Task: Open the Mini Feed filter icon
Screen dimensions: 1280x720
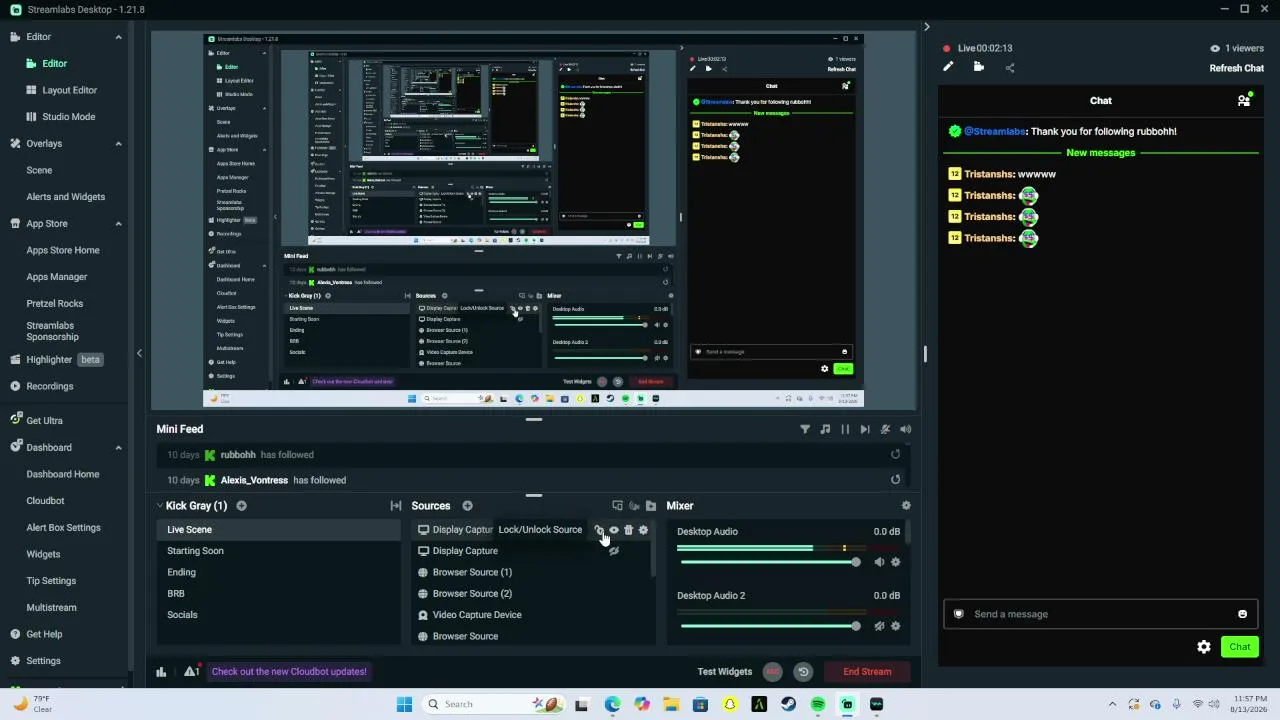Action: [805, 429]
